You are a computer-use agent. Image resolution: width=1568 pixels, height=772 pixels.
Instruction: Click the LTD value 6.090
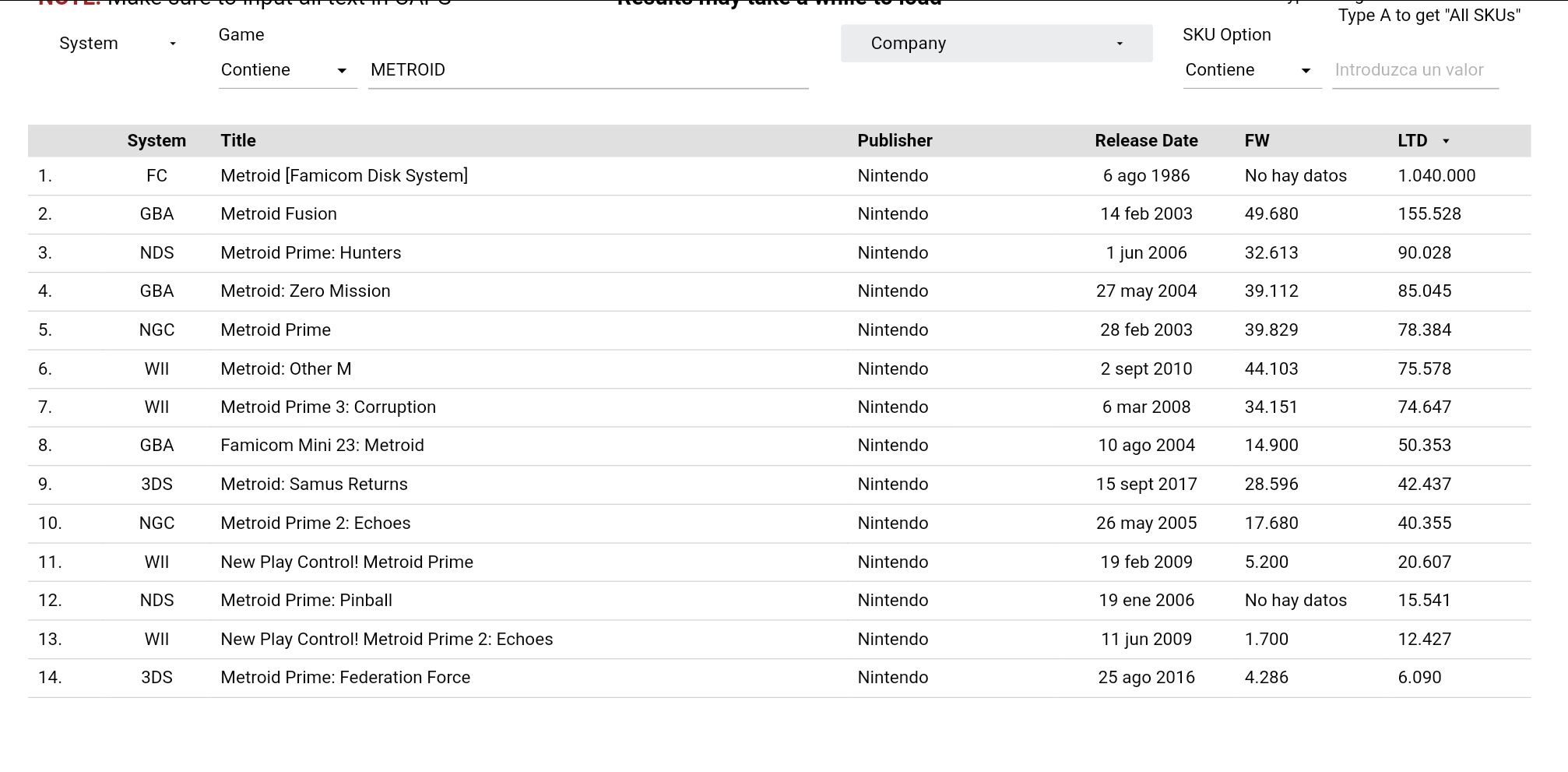coord(1419,678)
